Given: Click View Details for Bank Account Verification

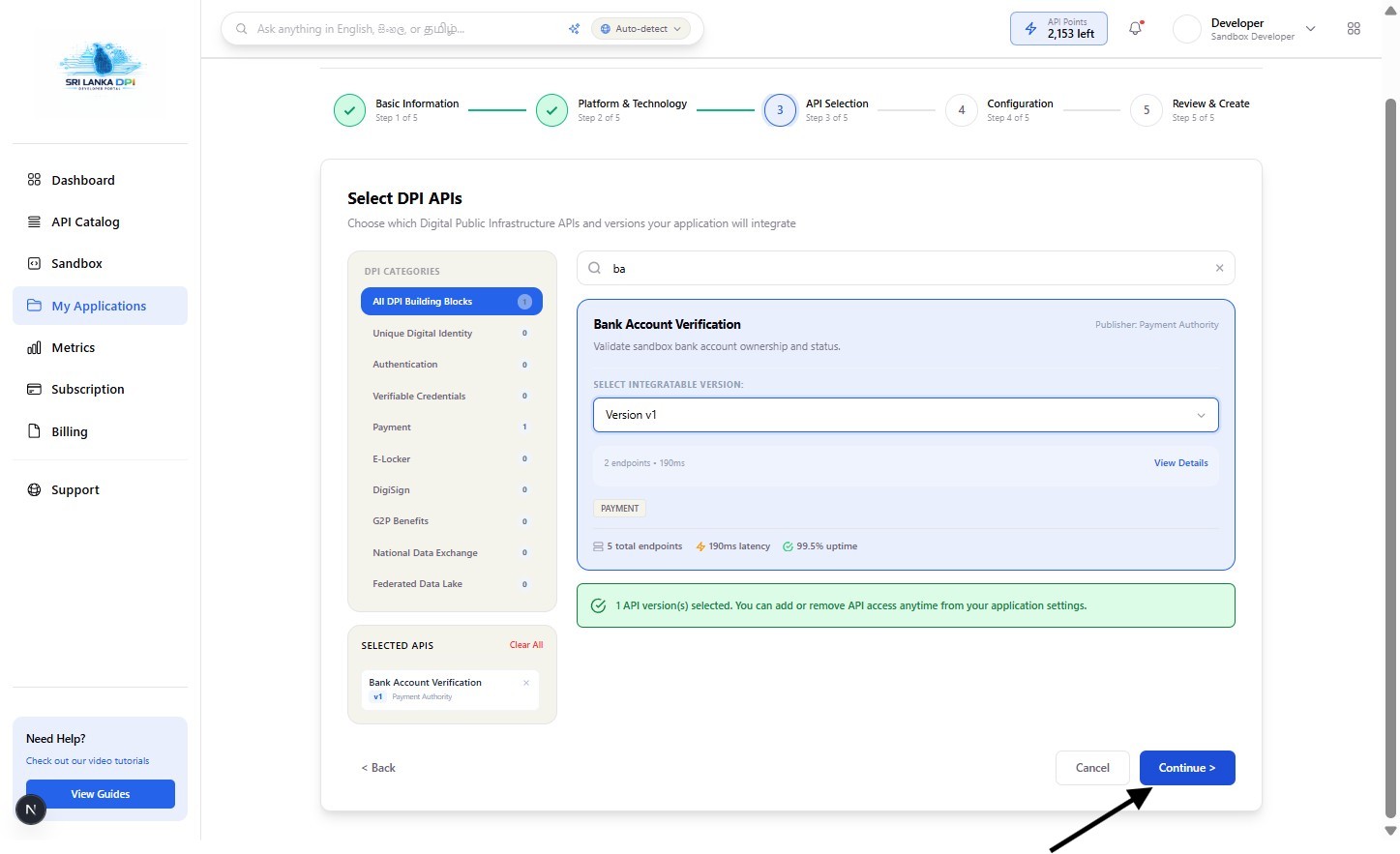Looking at the screenshot, I should (1180, 463).
